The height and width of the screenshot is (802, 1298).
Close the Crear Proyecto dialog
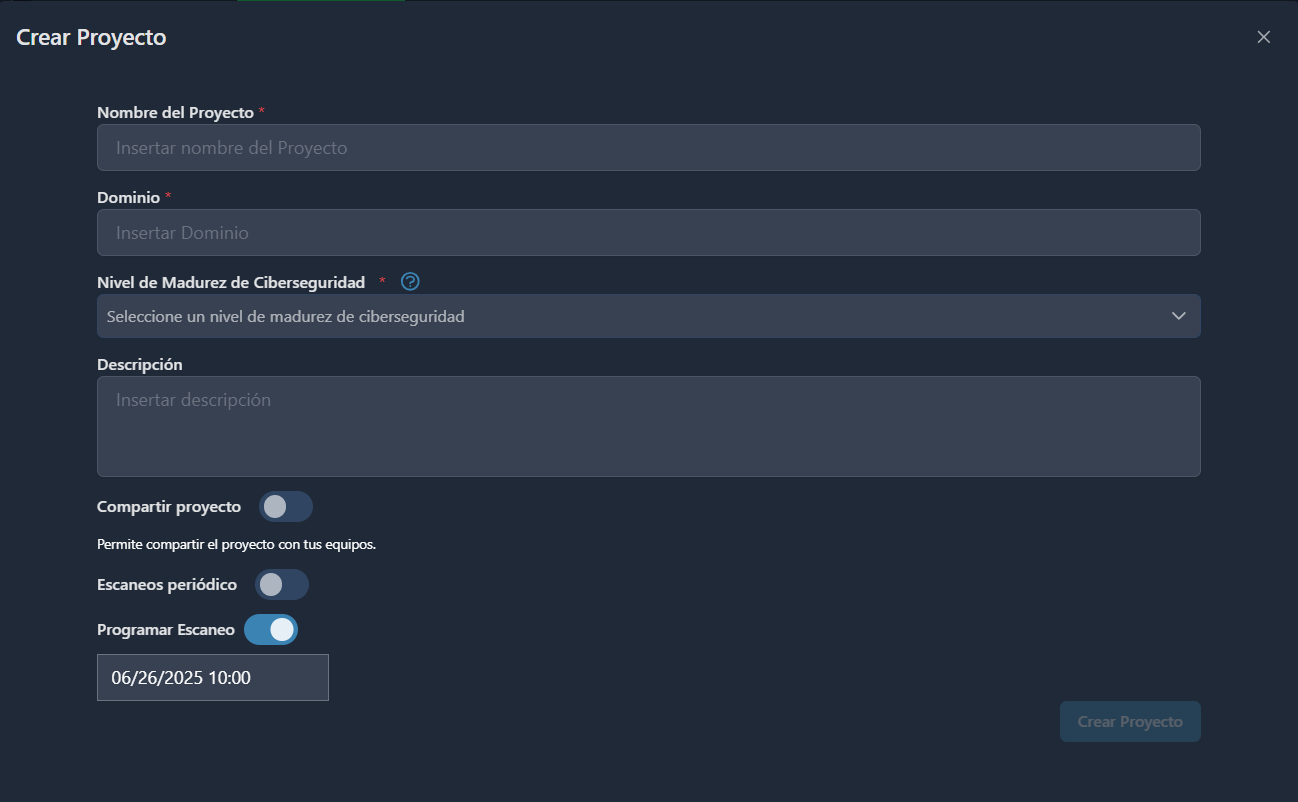click(1264, 37)
